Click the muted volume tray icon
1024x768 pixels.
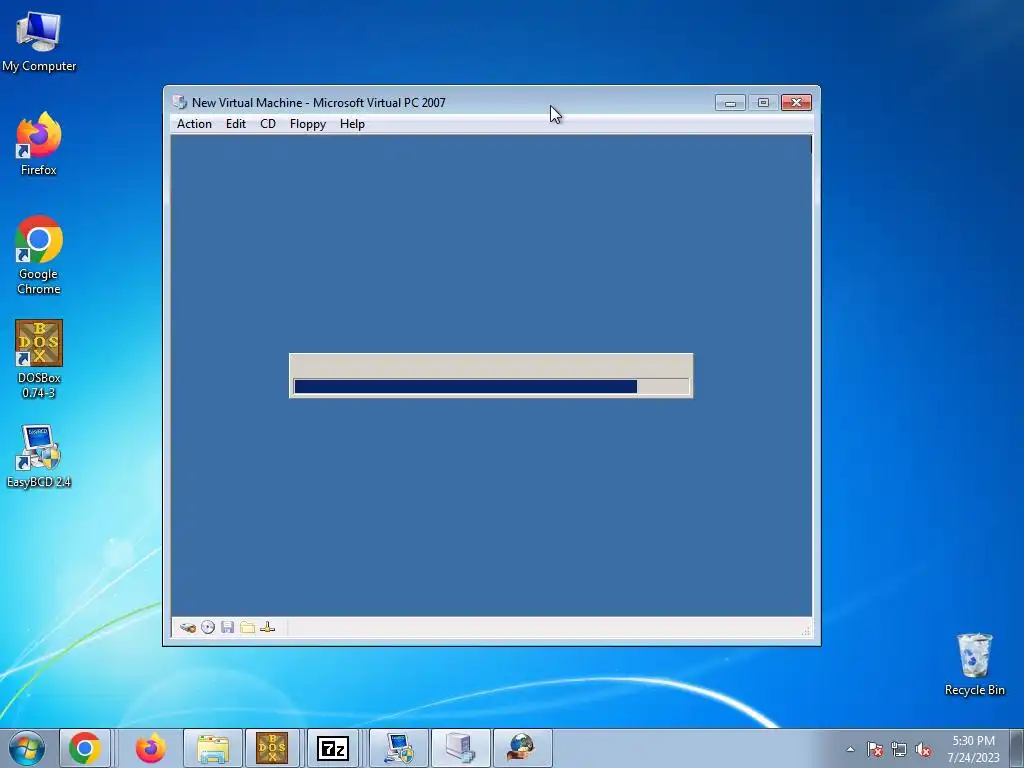click(923, 749)
